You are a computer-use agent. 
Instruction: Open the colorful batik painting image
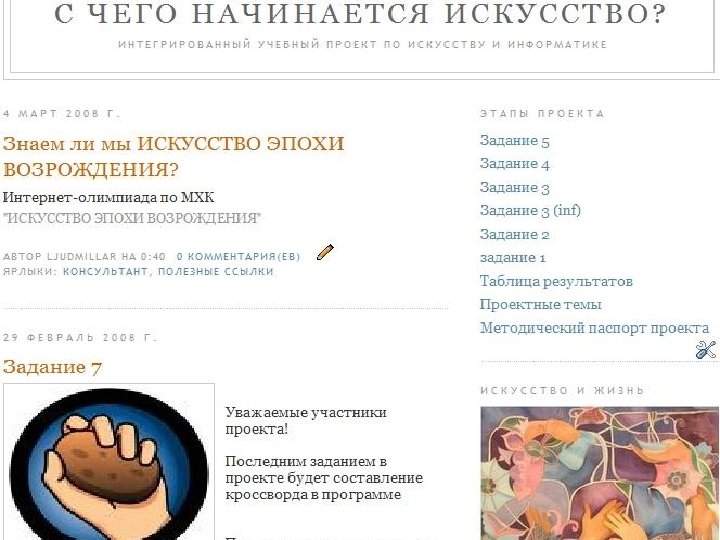600,473
